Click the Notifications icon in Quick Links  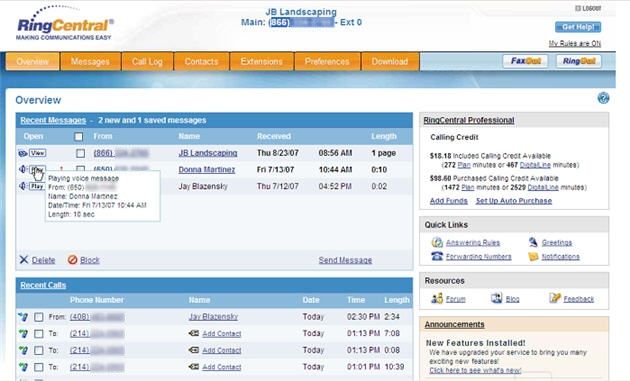[x=533, y=256]
